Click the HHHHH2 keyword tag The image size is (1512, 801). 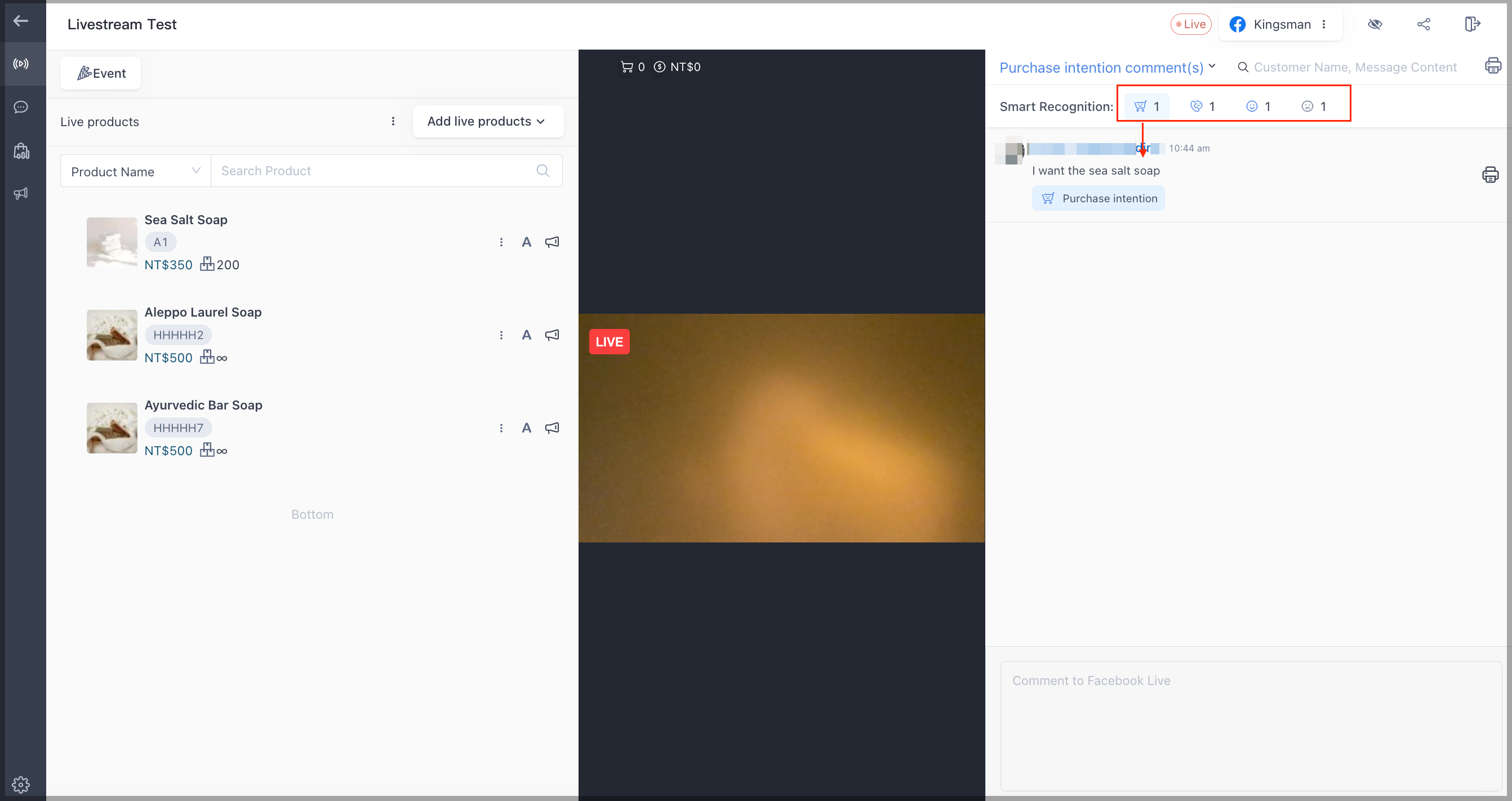click(179, 335)
